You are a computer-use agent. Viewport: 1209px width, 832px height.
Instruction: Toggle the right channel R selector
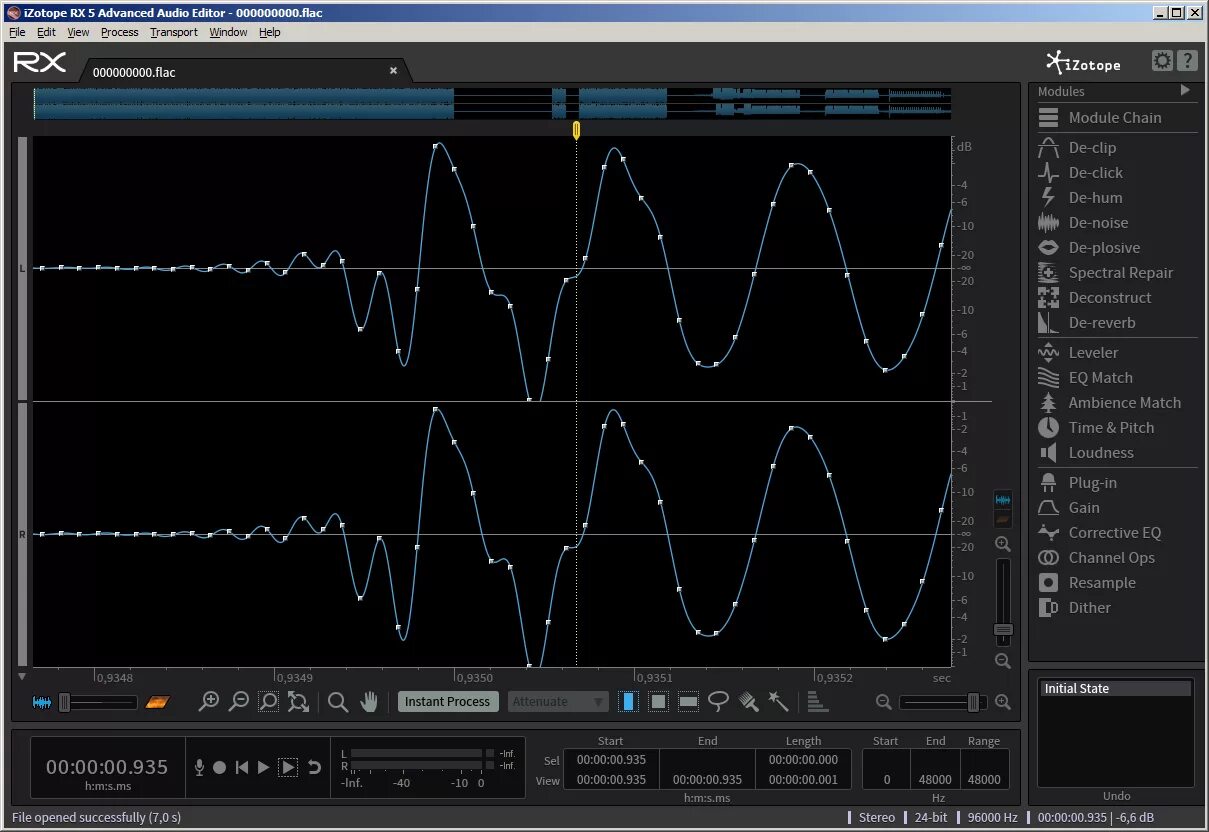pyautogui.click(x=22, y=535)
